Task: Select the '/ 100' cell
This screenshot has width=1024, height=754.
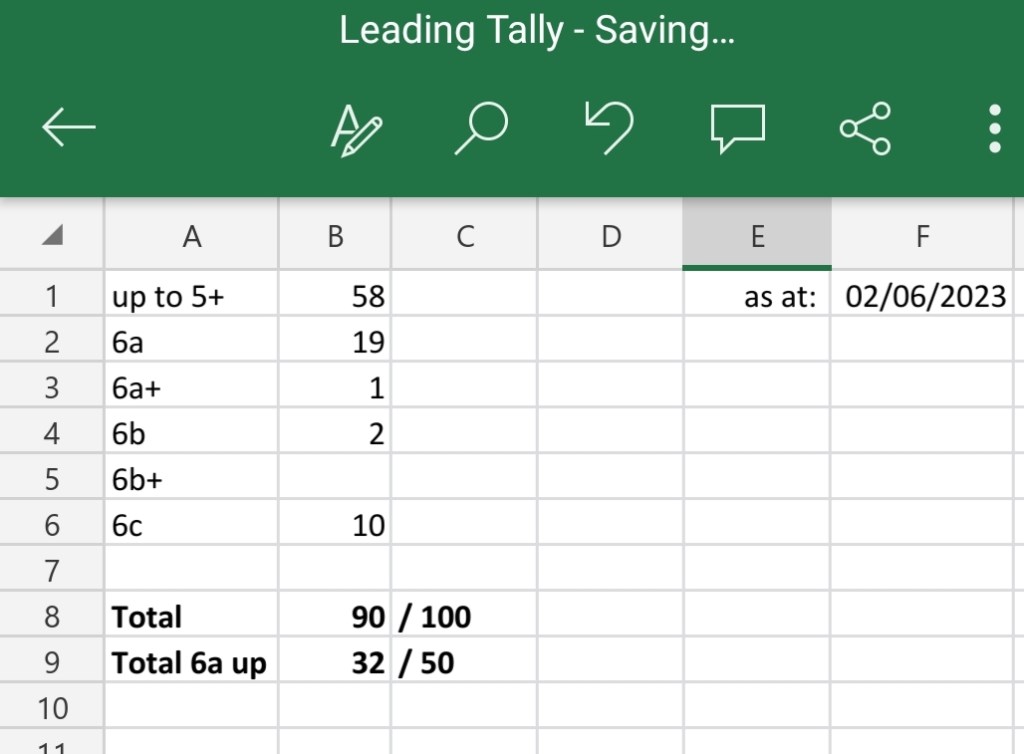Action: [464, 616]
